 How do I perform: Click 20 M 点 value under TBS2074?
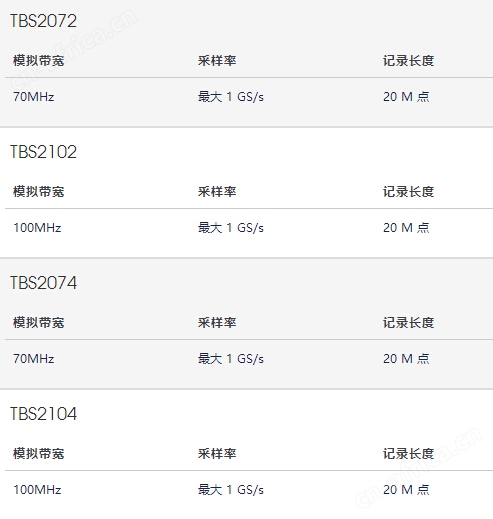pos(406,359)
